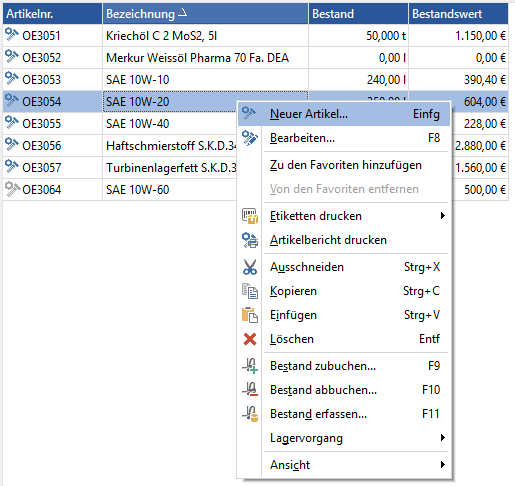Click the Artikelbericht drucken printer icon

250,240
